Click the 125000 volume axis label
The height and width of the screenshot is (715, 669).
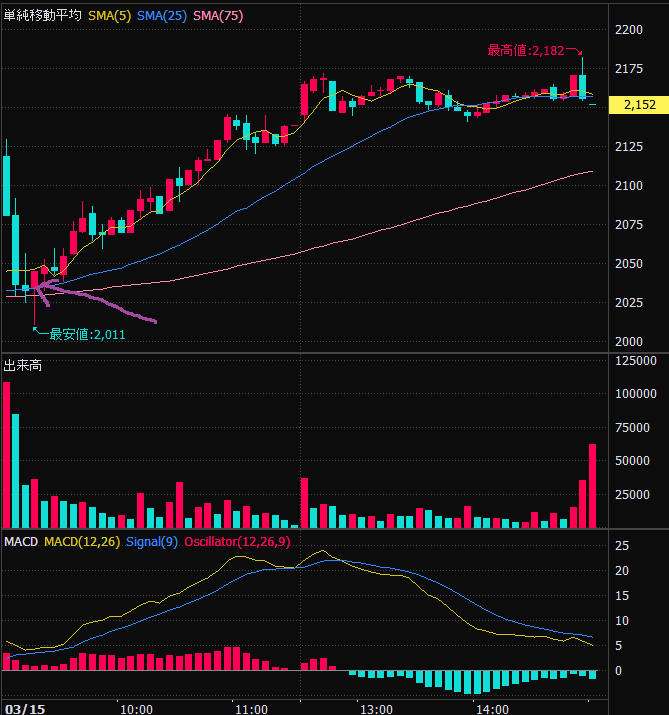click(636, 361)
